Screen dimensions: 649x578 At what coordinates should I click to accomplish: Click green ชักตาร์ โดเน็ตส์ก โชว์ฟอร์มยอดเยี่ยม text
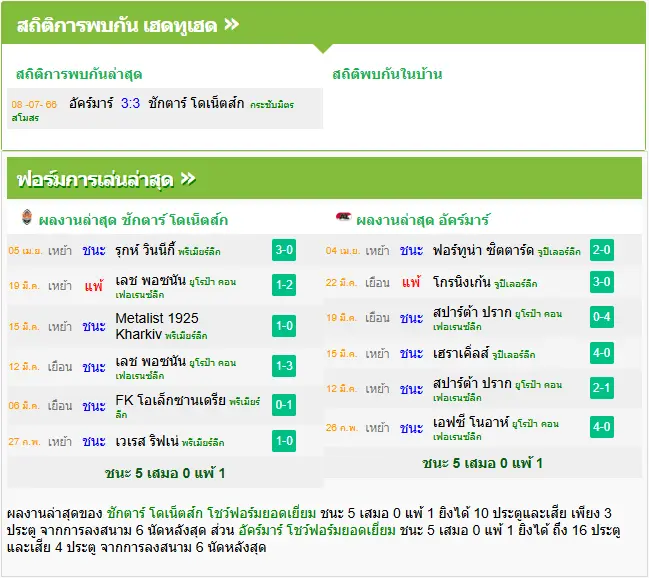point(211,513)
